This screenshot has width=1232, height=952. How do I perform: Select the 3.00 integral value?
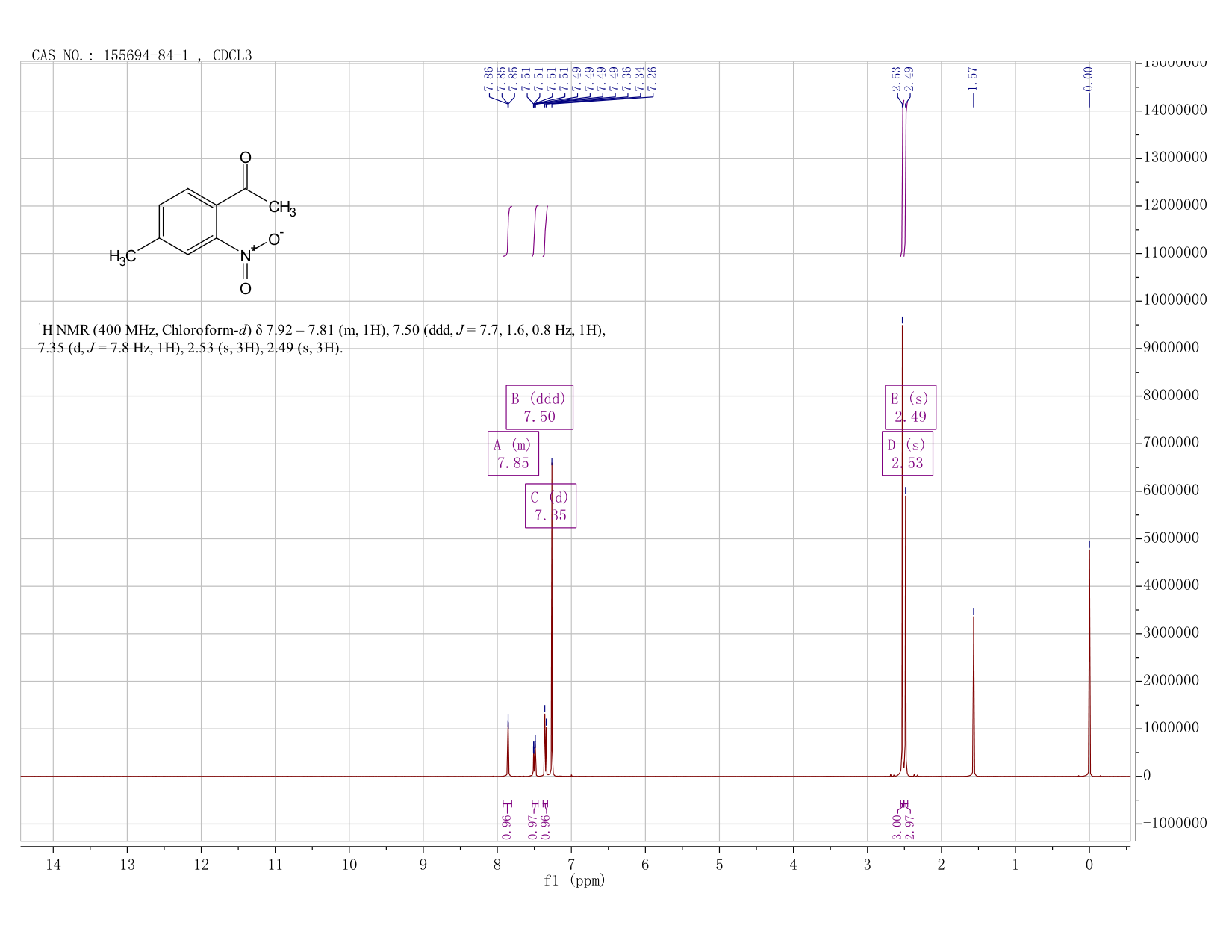(x=897, y=827)
